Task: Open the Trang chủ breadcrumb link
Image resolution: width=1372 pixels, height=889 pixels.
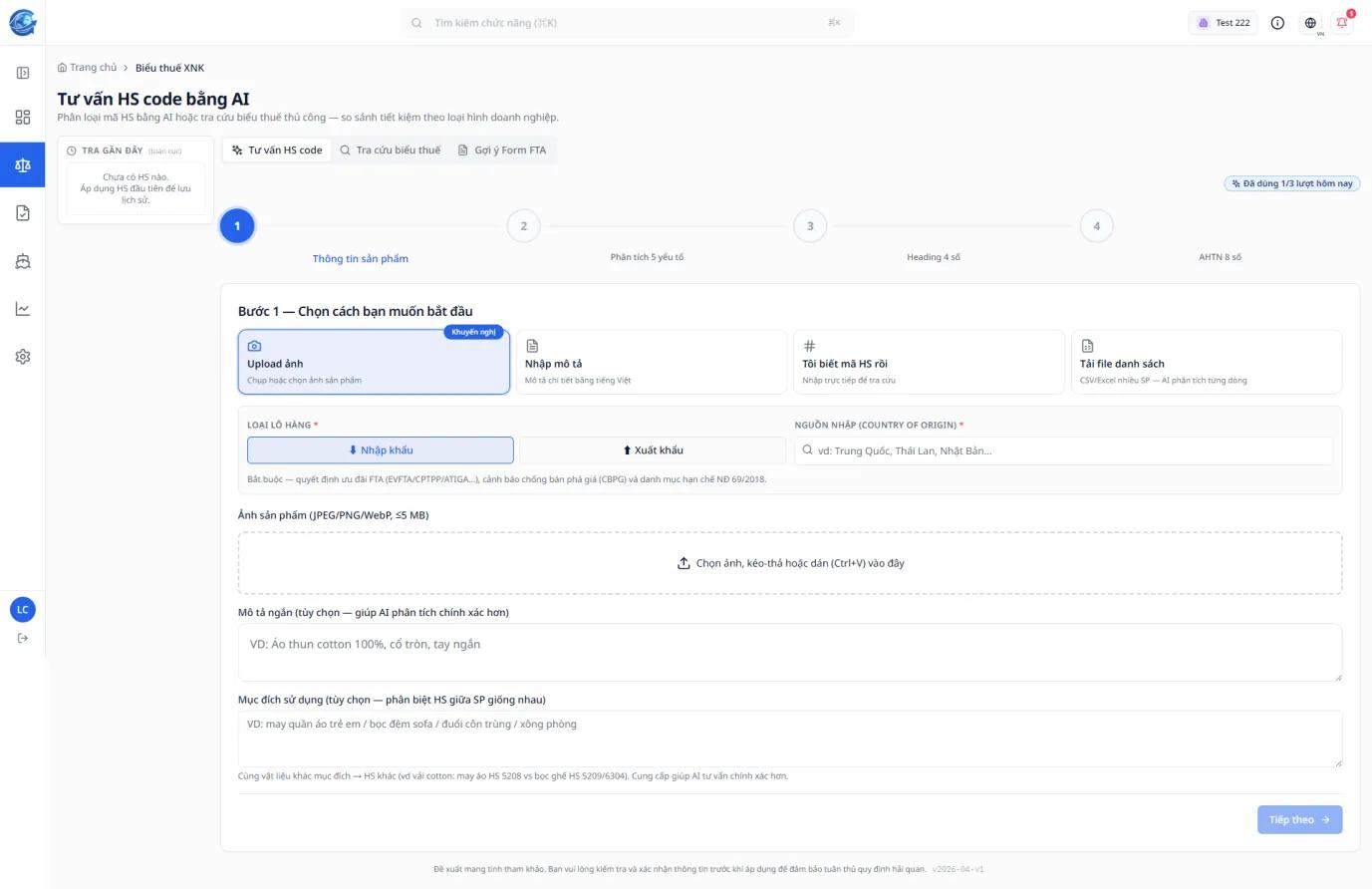Action: pos(87,68)
